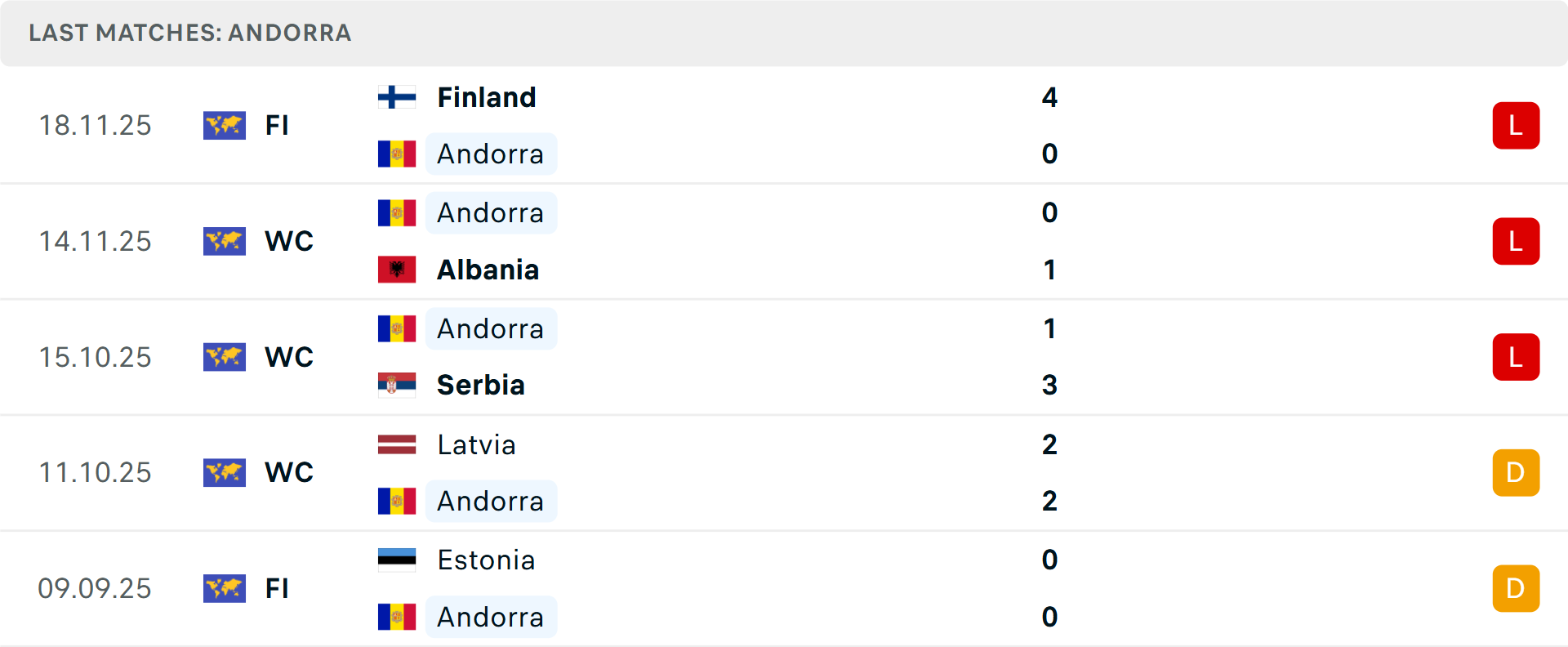
Task: Open the Serbia team page
Action: tap(481, 385)
